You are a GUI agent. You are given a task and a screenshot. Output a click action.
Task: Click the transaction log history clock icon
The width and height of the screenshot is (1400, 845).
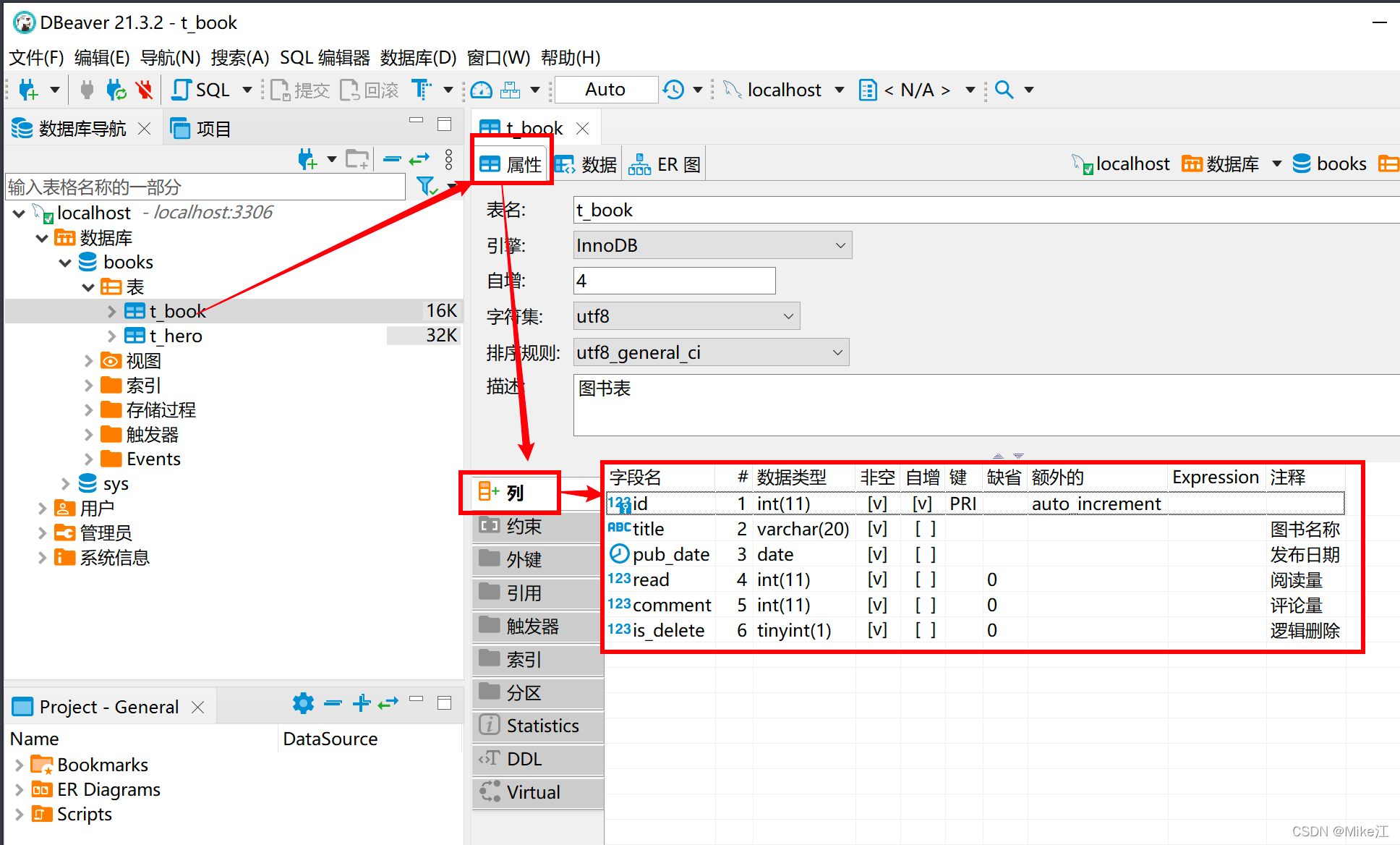click(674, 90)
